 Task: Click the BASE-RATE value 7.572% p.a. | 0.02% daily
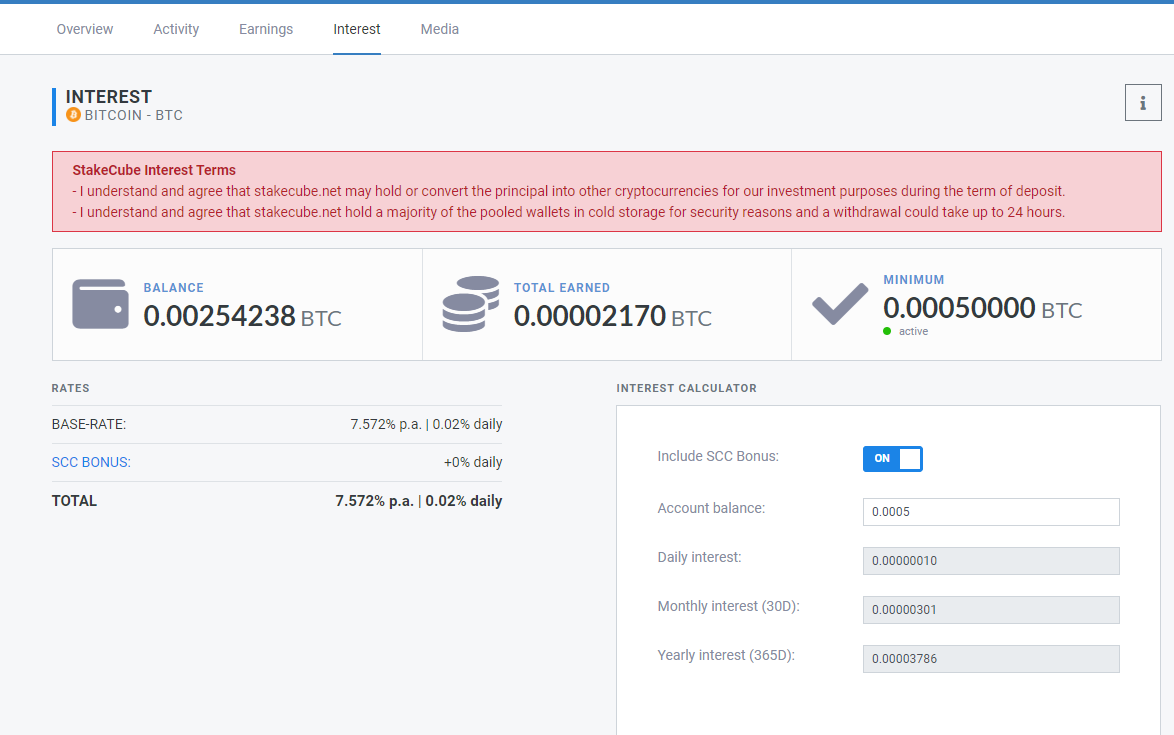click(x=426, y=424)
